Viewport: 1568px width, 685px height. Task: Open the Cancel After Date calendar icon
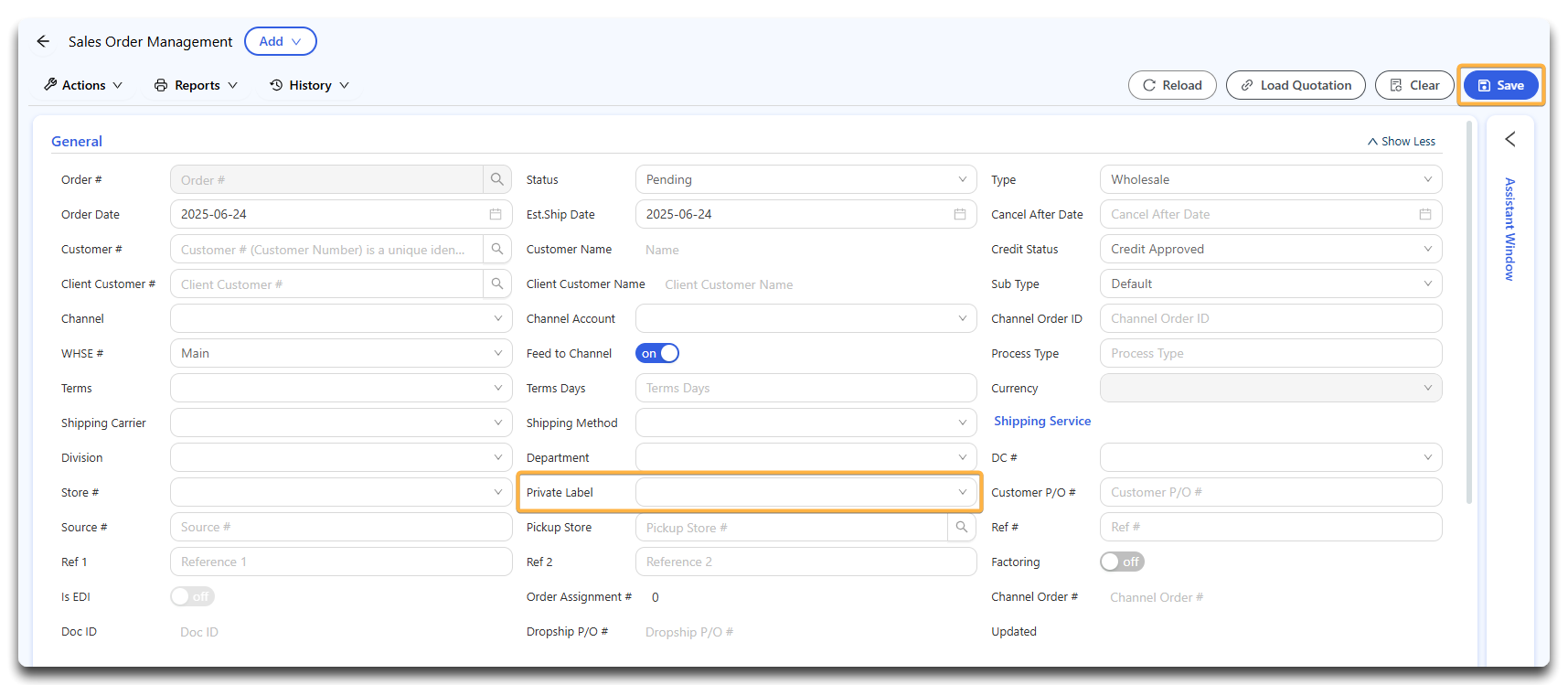[1425, 214]
